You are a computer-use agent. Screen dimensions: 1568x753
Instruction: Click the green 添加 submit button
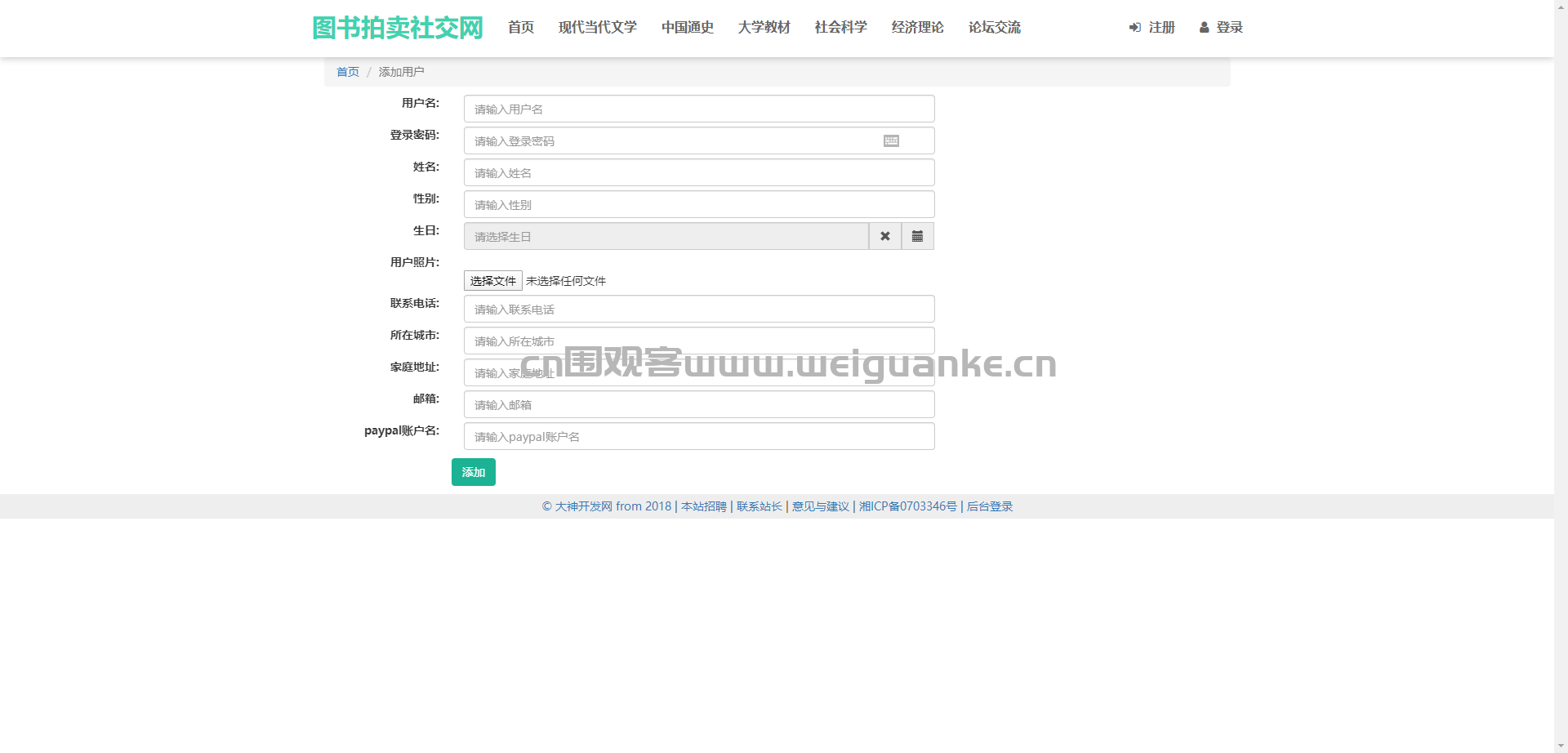pyautogui.click(x=474, y=472)
